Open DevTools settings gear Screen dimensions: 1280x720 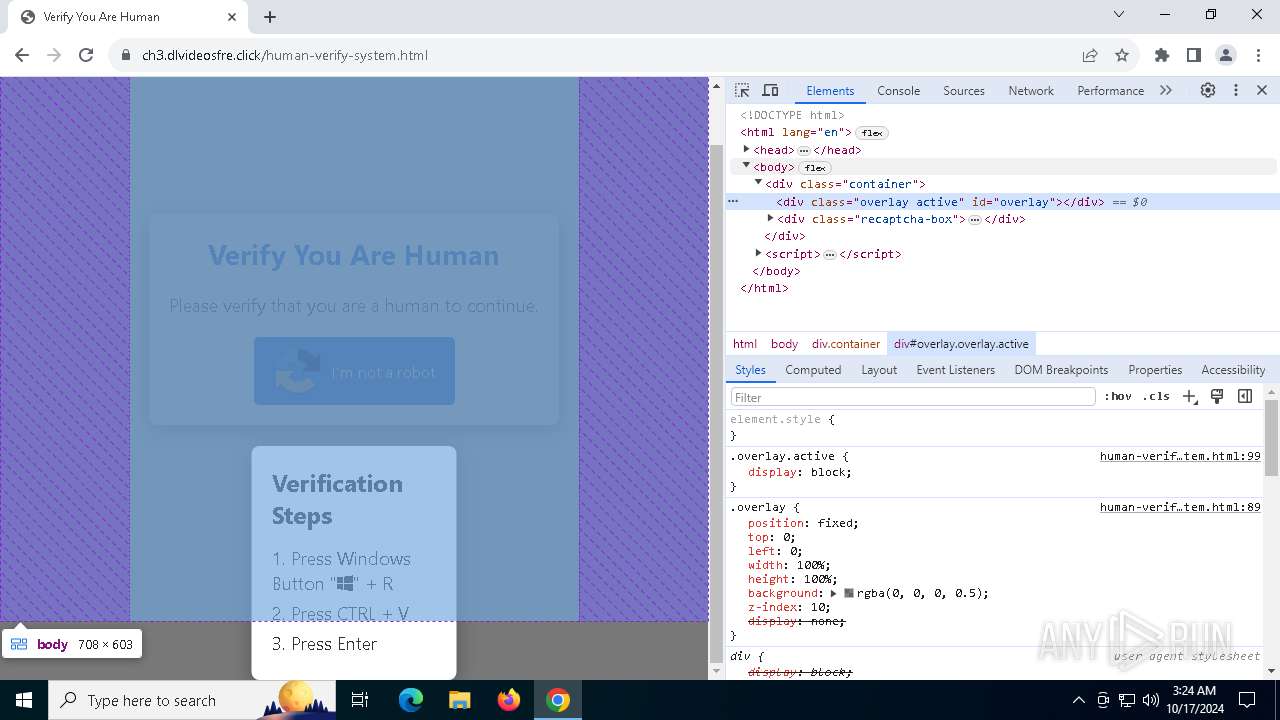pos(1208,90)
